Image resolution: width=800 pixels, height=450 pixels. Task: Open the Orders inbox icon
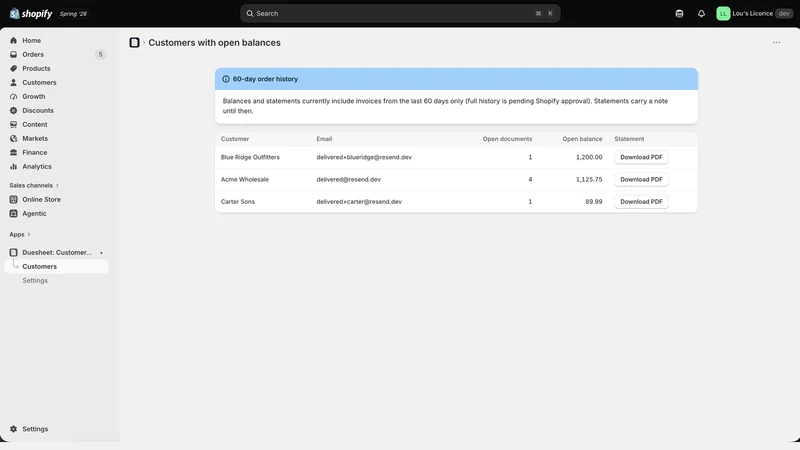[x=13, y=55]
